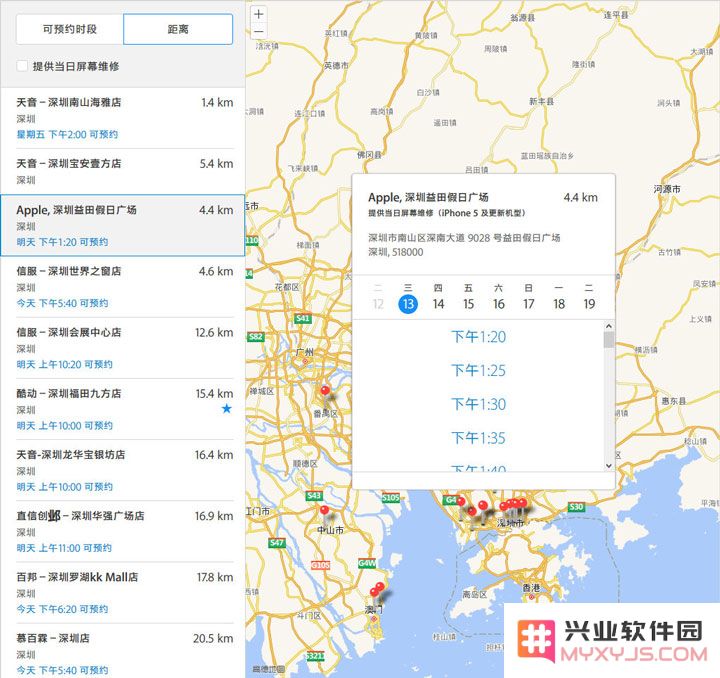Click 今天 下午6:20 可预约 link
The image size is (720, 678).
click(x=62, y=609)
